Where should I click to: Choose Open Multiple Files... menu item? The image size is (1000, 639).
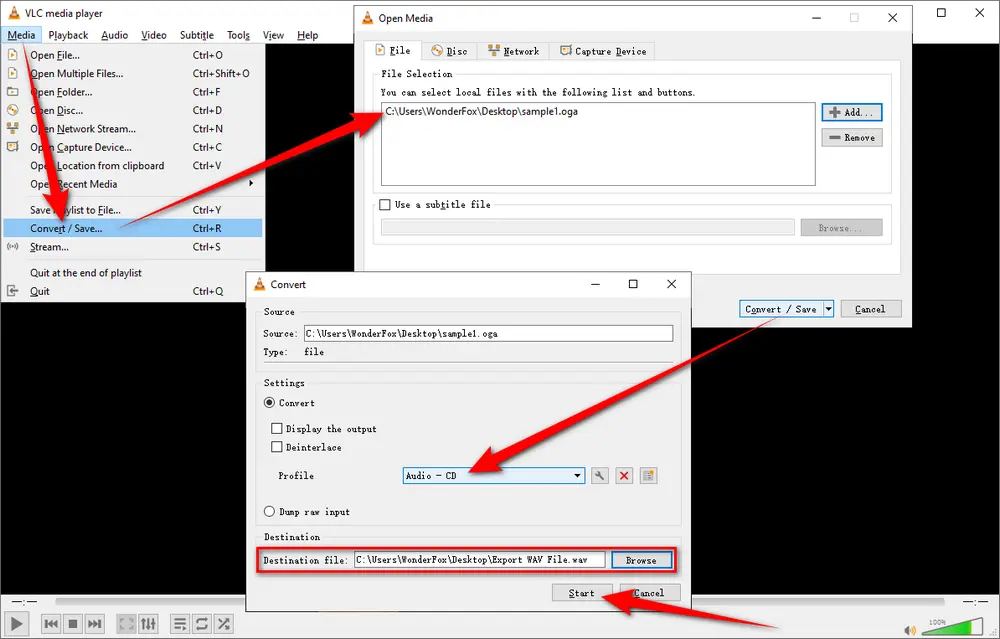coord(133,74)
